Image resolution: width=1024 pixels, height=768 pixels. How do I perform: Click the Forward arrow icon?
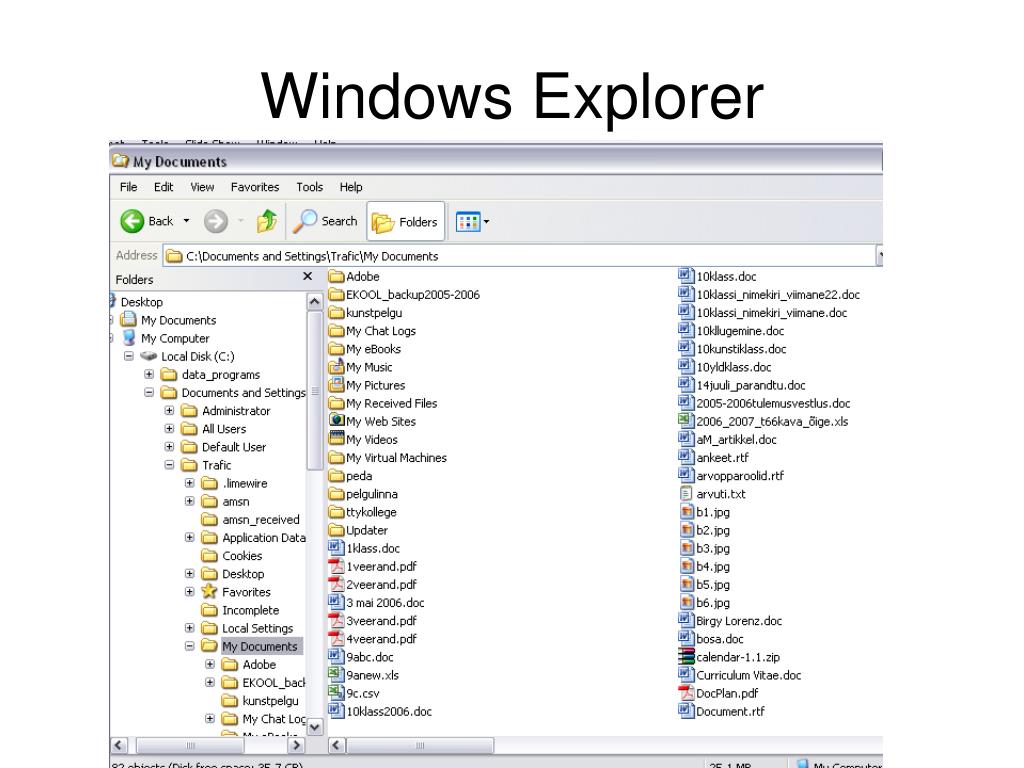click(x=216, y=221)
